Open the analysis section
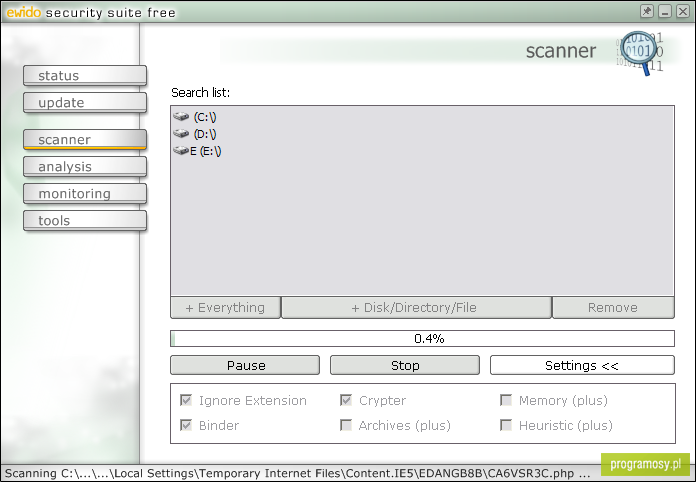Screen dimensions: 696x482 [85, 166]
